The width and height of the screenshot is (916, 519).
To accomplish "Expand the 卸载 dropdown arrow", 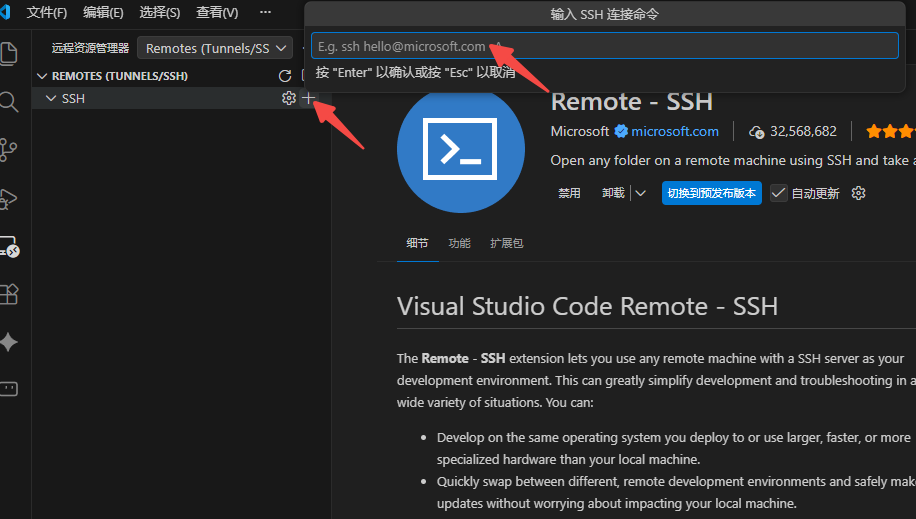I will click(x=640, y=193).
